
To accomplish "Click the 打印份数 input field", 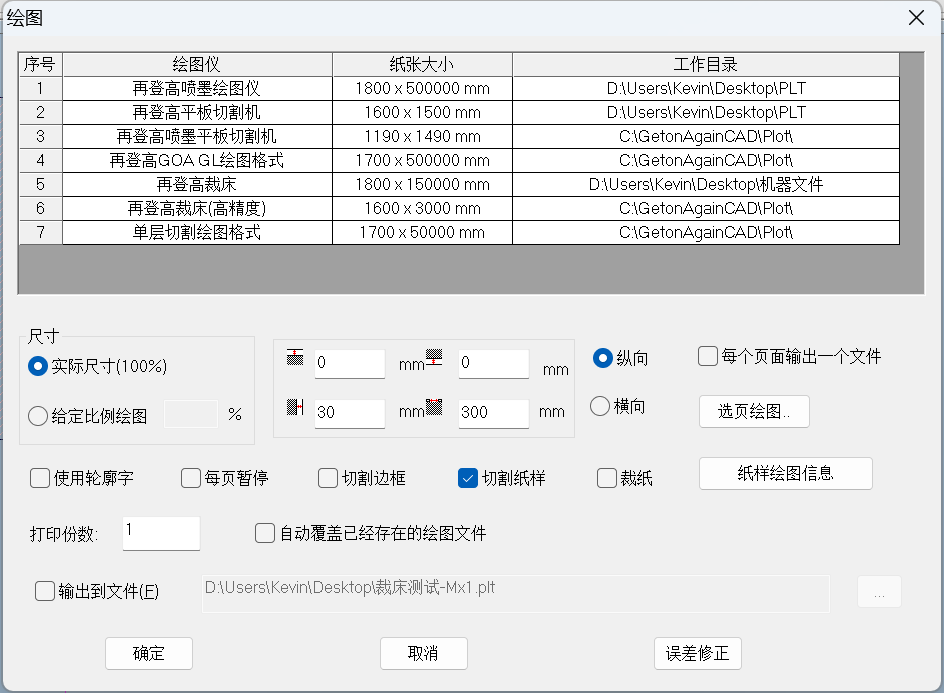I will (160, 533).
